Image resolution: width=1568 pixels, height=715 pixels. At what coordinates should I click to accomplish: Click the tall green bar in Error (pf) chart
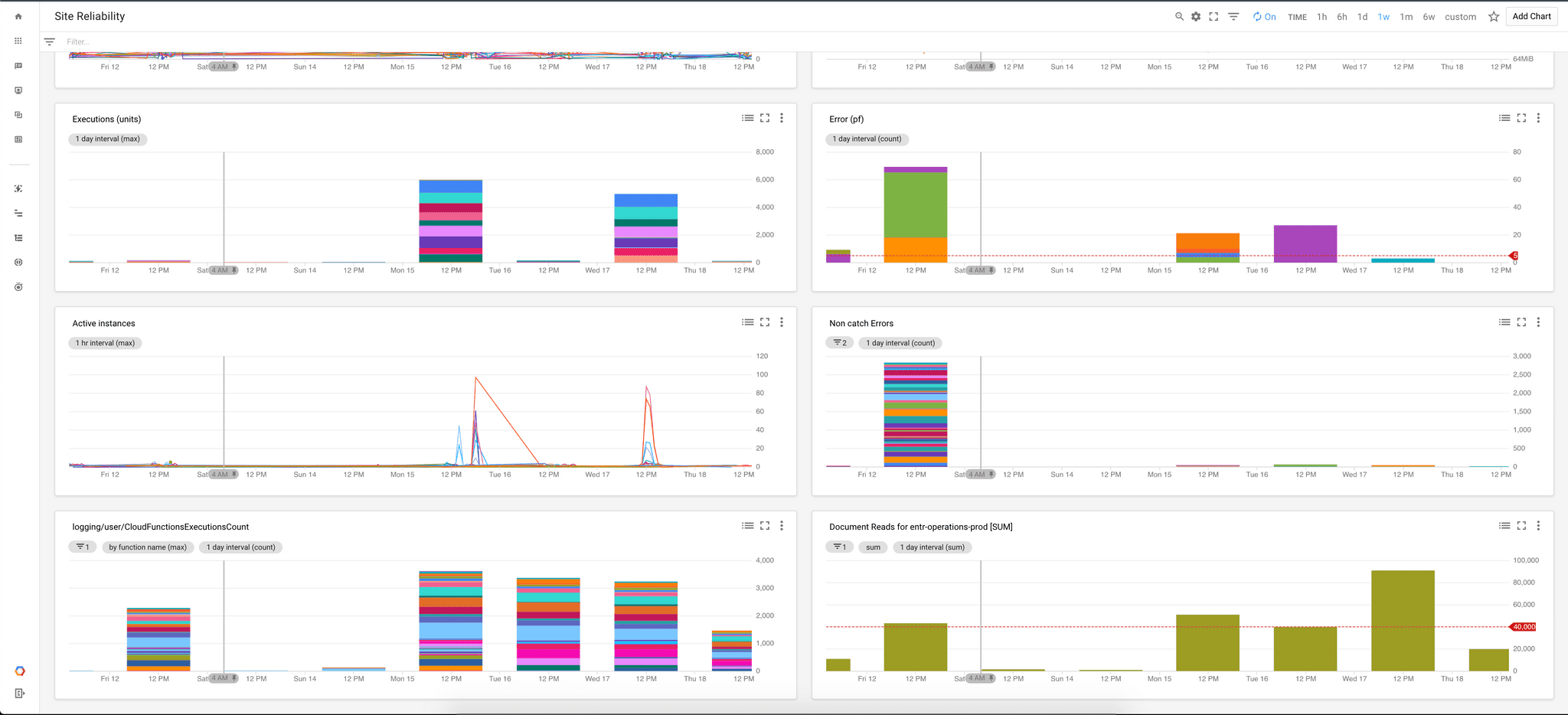coord(916,205)
